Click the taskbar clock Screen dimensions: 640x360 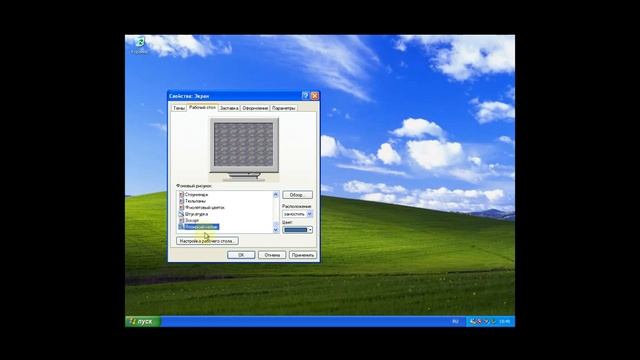point(504,322)
